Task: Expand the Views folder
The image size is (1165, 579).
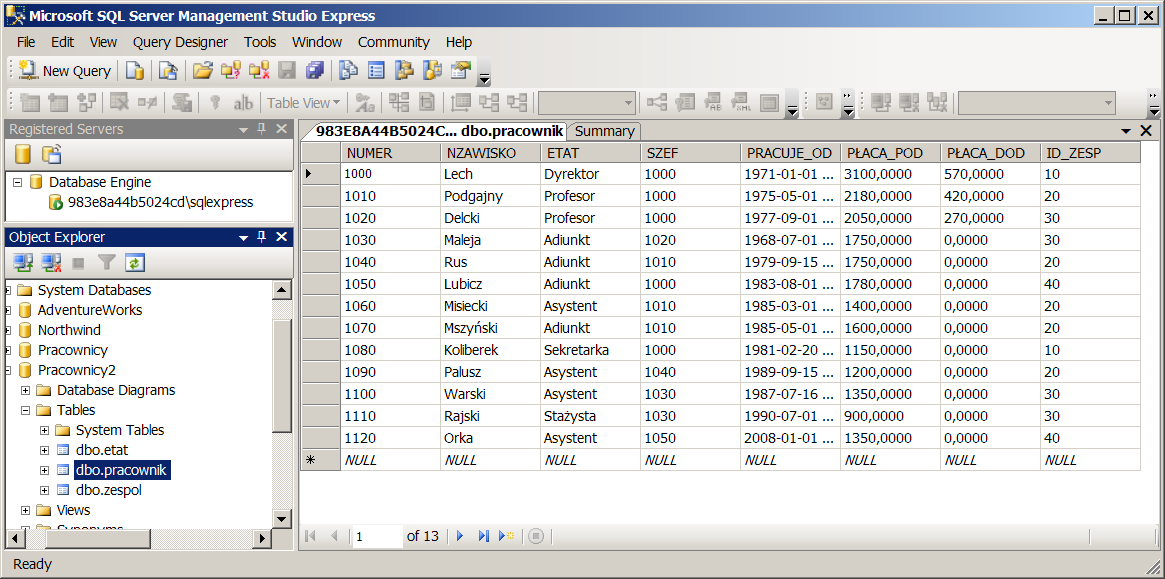Action: coord(26,511)
